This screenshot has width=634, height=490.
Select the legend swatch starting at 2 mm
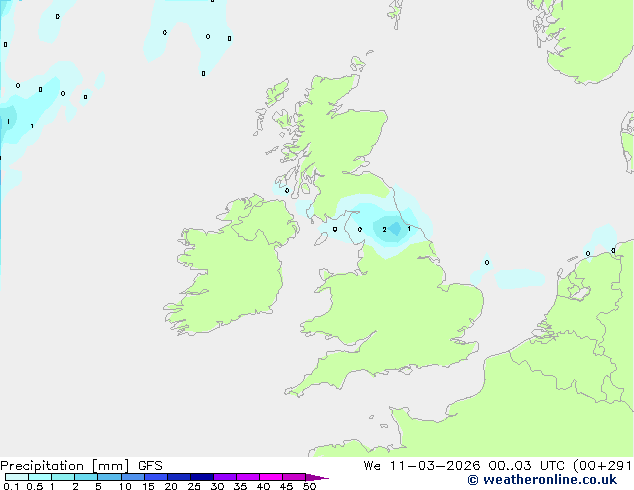[x=86, y=477]
